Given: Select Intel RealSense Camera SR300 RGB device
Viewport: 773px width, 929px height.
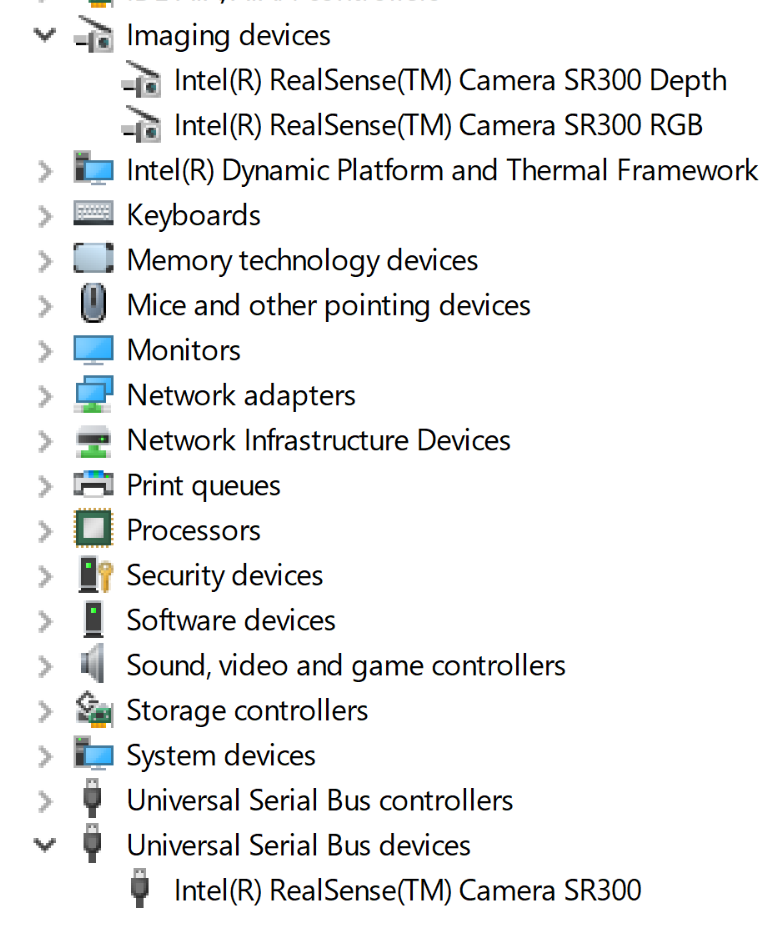Looking at the screenshot, I should tap(438, 125).
